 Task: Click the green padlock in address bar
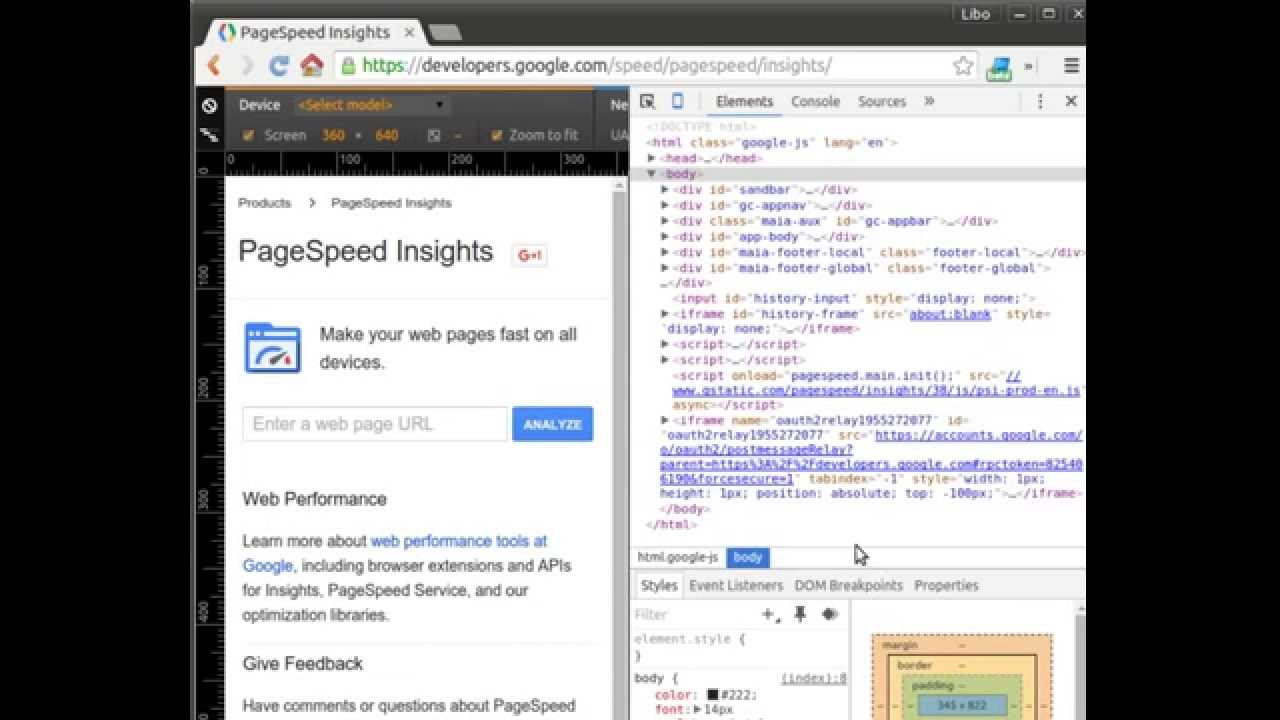(348, 66)
